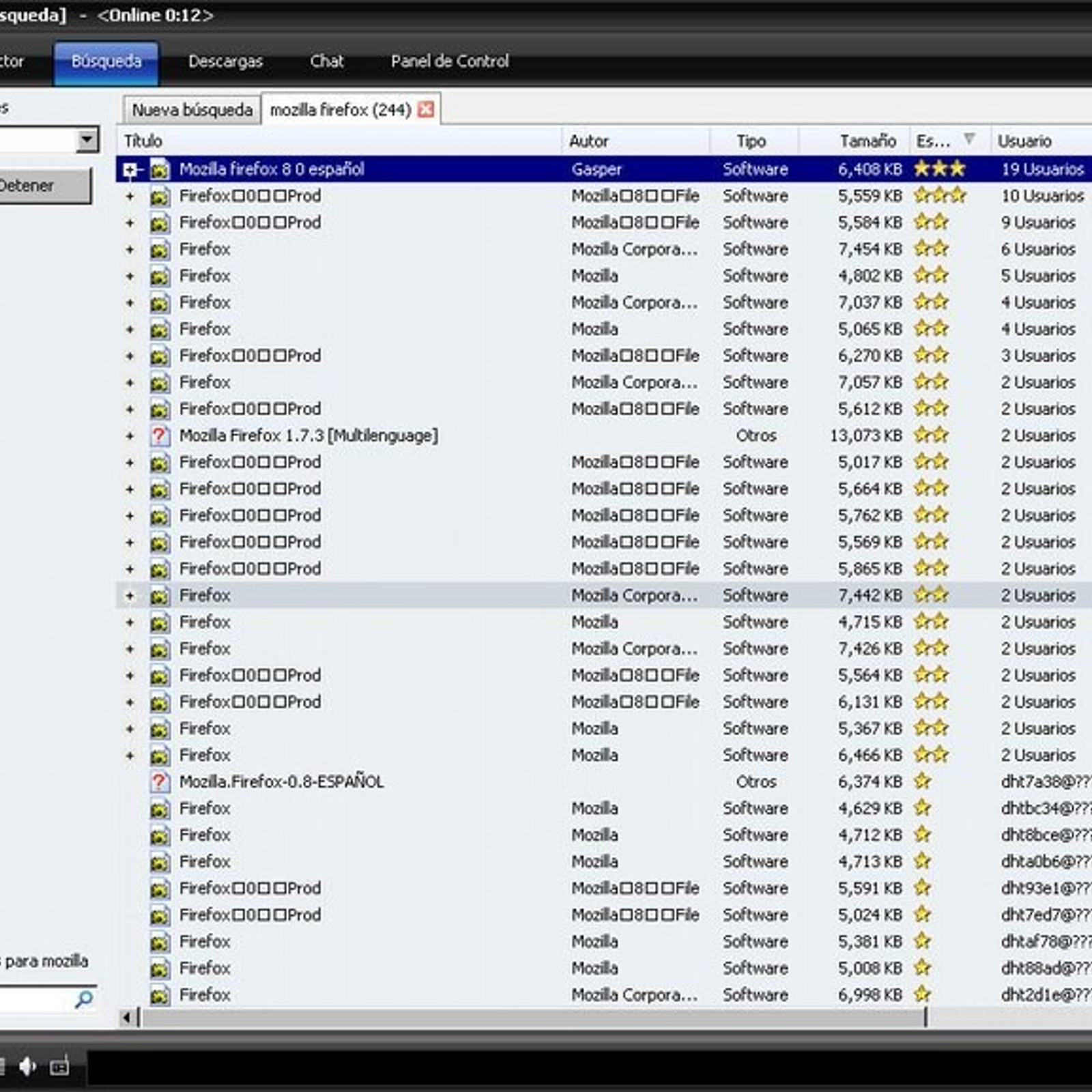Click the 5,762 KB size cell
The image size is (1092, 1092).
click(870, 515)
